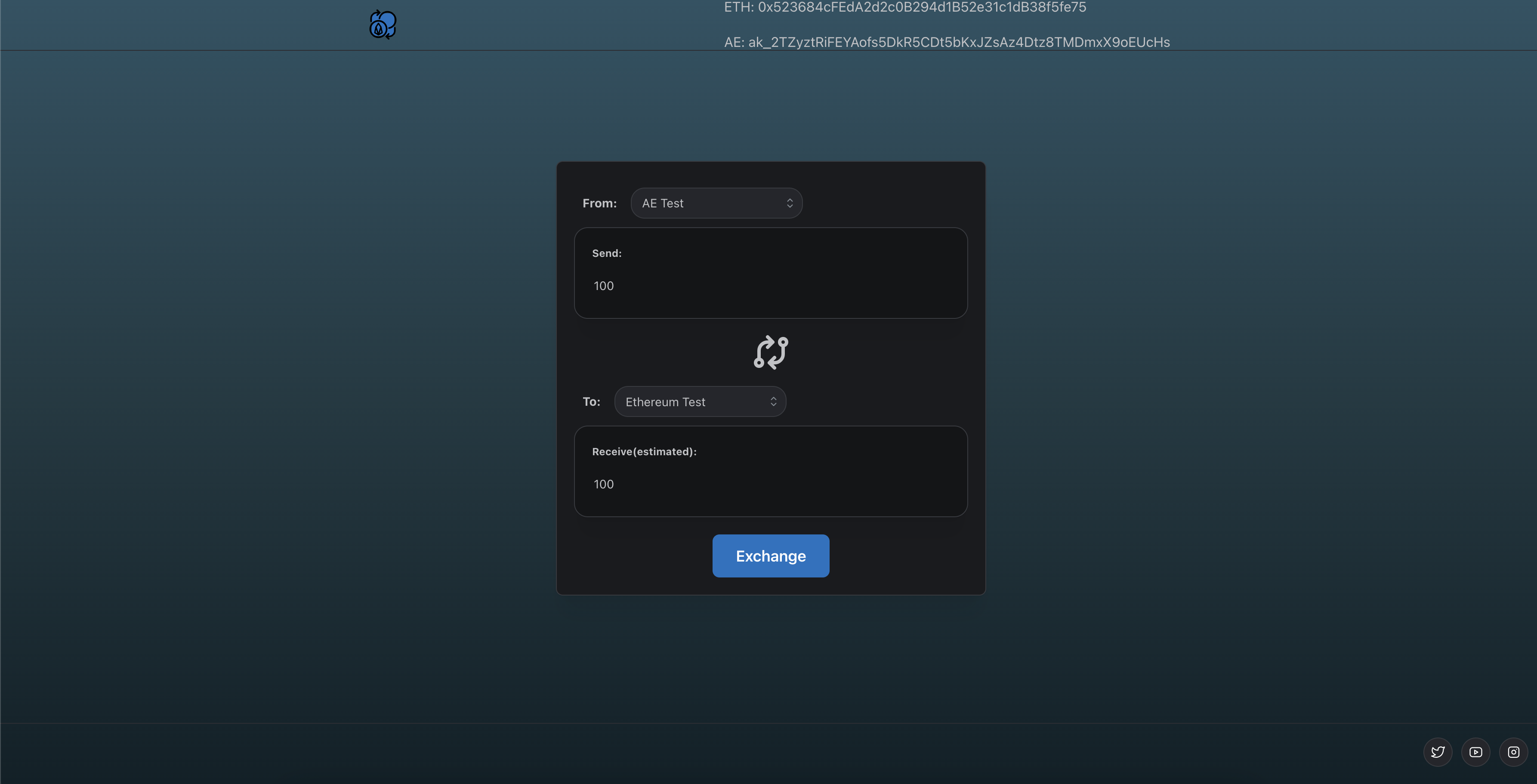Open the Instagram link icon
Viewport: 1537px width, 784px height.
point(1514,752)
